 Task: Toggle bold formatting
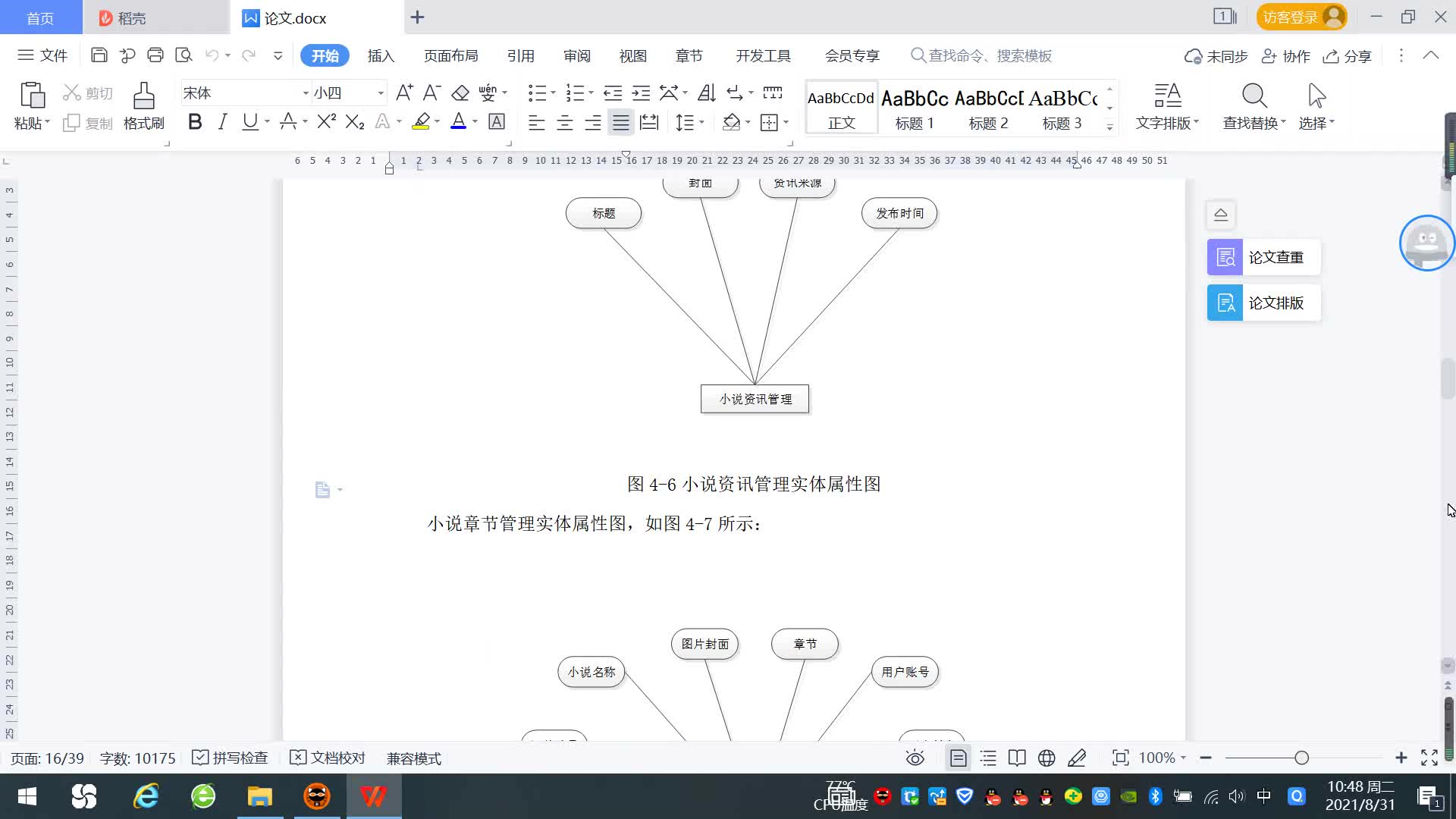(x=195, y=122)
